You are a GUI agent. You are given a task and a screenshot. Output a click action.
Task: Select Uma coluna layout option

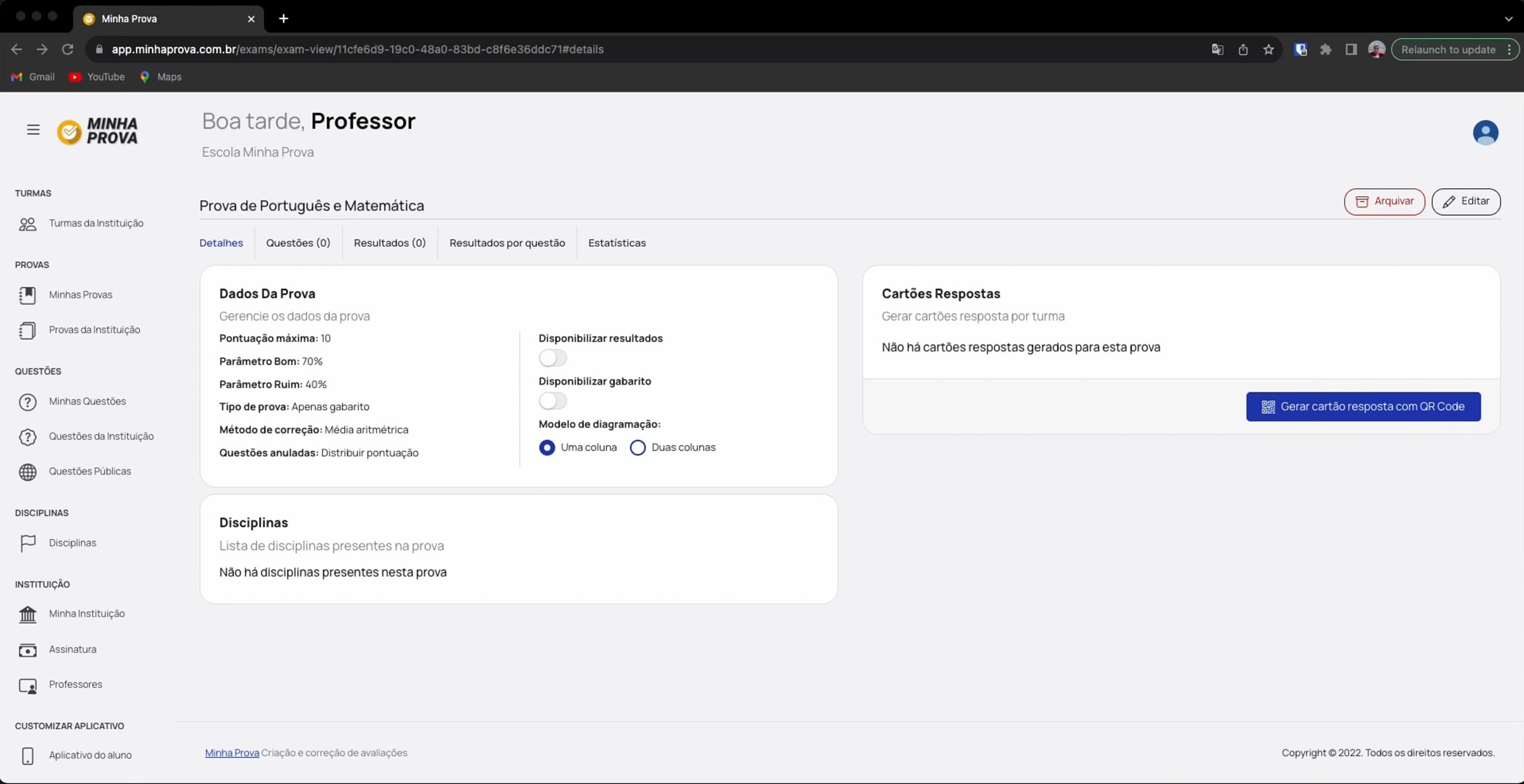click(x=547, y=448)
